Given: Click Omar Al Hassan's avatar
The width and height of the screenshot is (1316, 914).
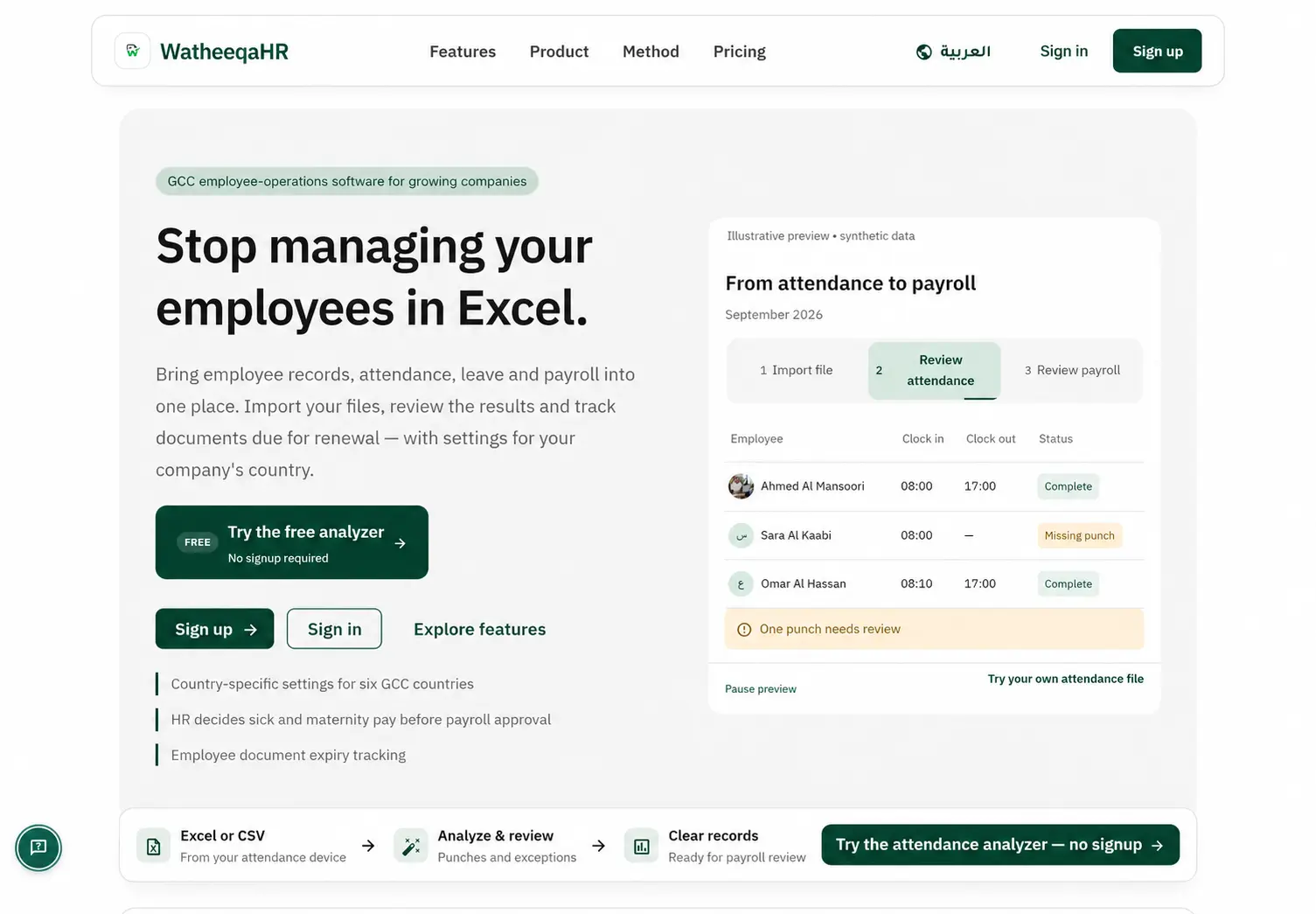Looking at the screenshot, I should (741, 583).
